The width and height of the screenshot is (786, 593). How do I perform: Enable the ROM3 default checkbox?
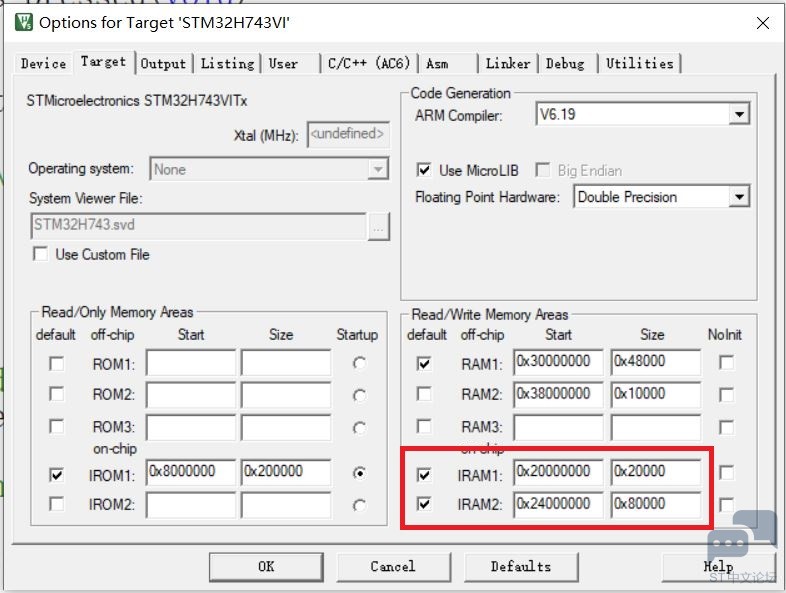pyautogui.click(x=57, y=427)
